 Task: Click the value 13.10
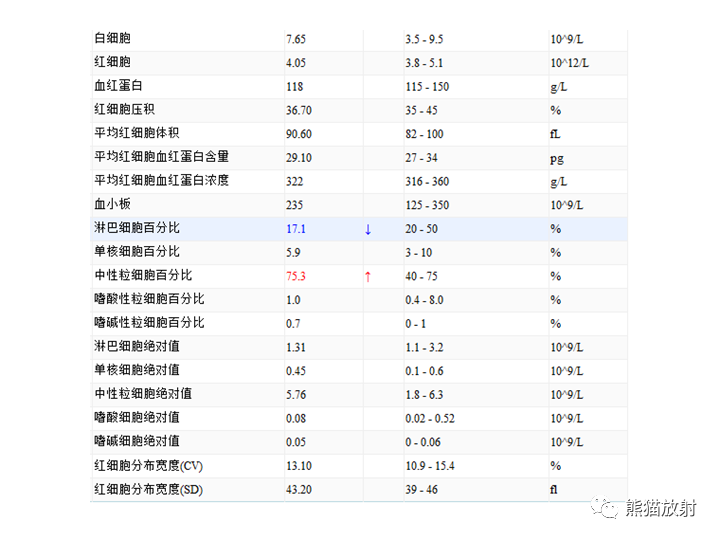click(x=298, y=466)
